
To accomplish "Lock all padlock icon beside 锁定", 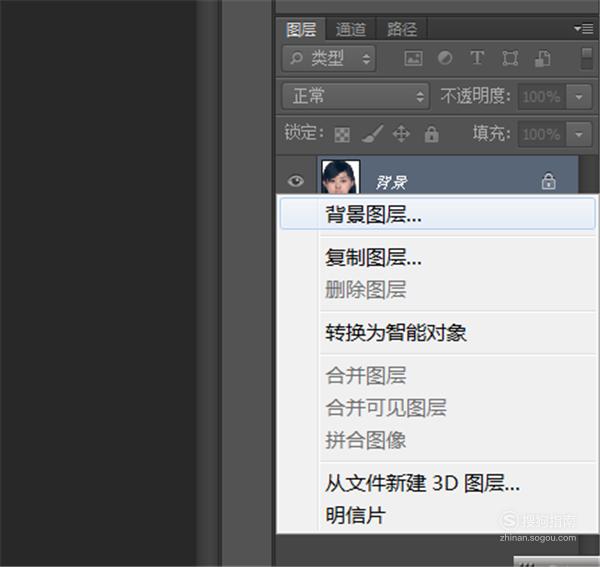I will [x=431, y=134].
